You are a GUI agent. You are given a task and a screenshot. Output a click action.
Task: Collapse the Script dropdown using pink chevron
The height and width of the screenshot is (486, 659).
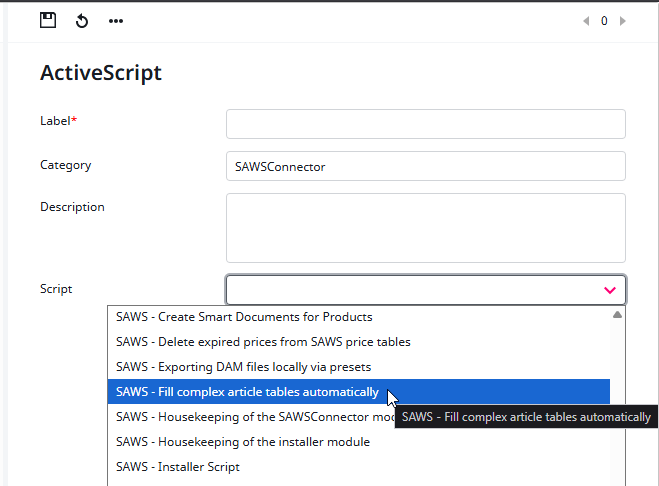point(609,290)
